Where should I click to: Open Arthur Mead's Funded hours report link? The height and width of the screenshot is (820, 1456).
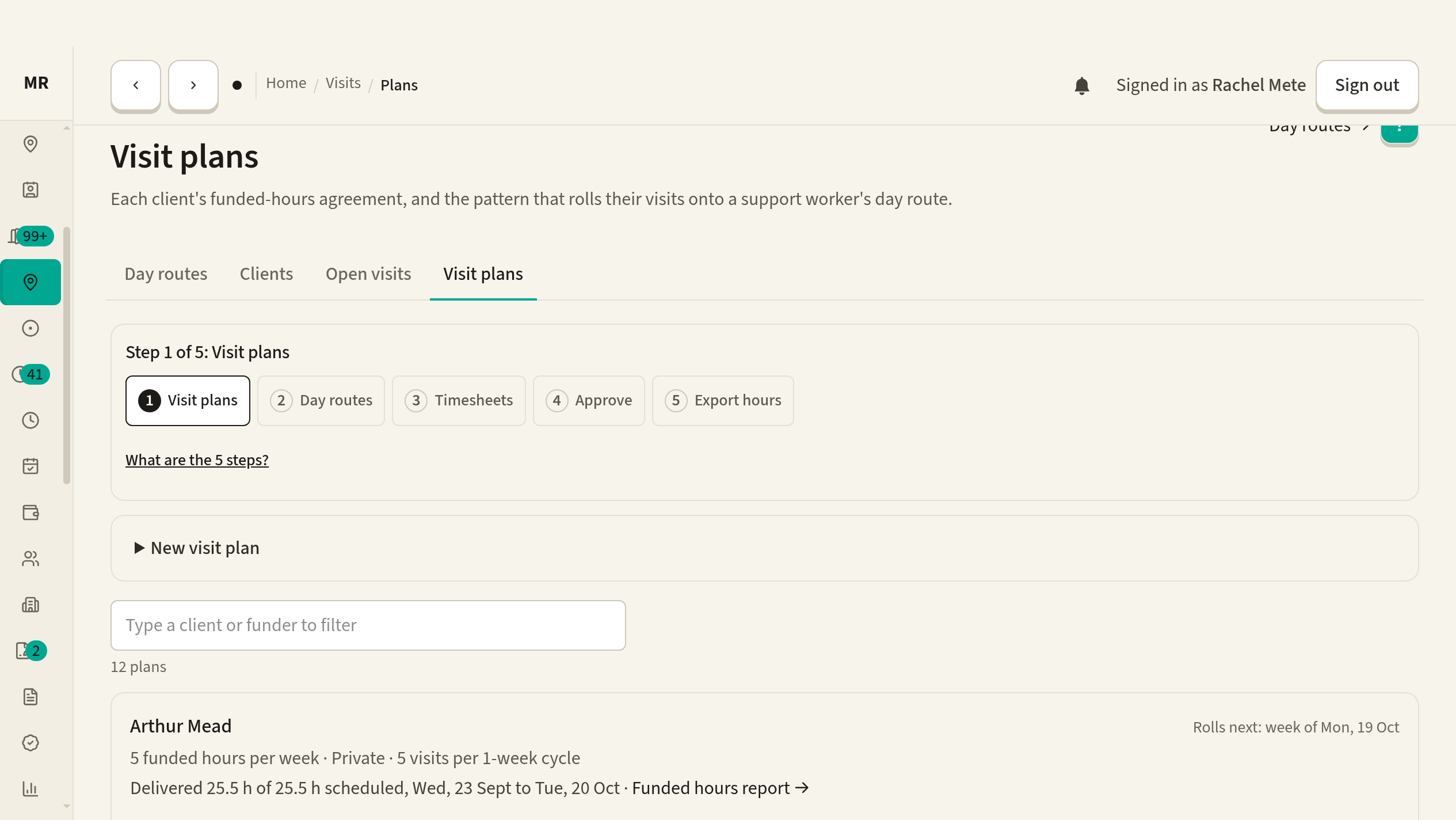(x=721, y=788)
